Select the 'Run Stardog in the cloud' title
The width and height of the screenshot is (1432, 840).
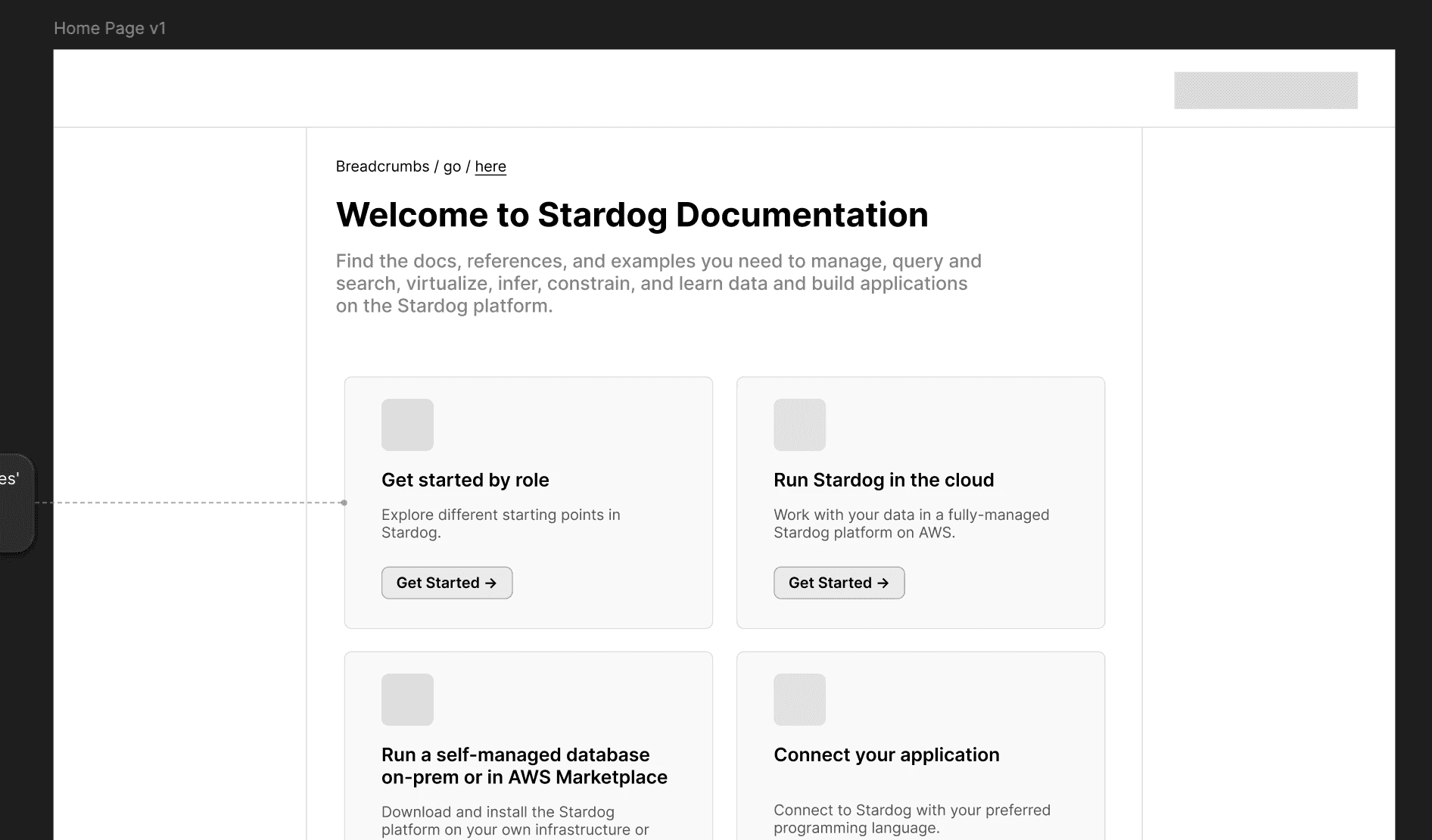pyautogui.click(x=883, y=480)
